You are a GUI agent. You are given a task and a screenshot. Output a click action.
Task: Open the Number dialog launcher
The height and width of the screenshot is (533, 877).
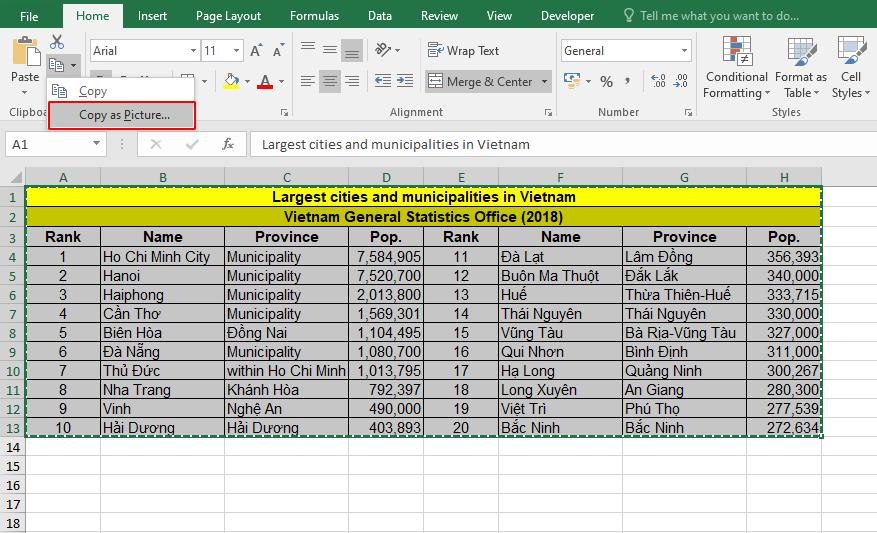tap(688, 113)
